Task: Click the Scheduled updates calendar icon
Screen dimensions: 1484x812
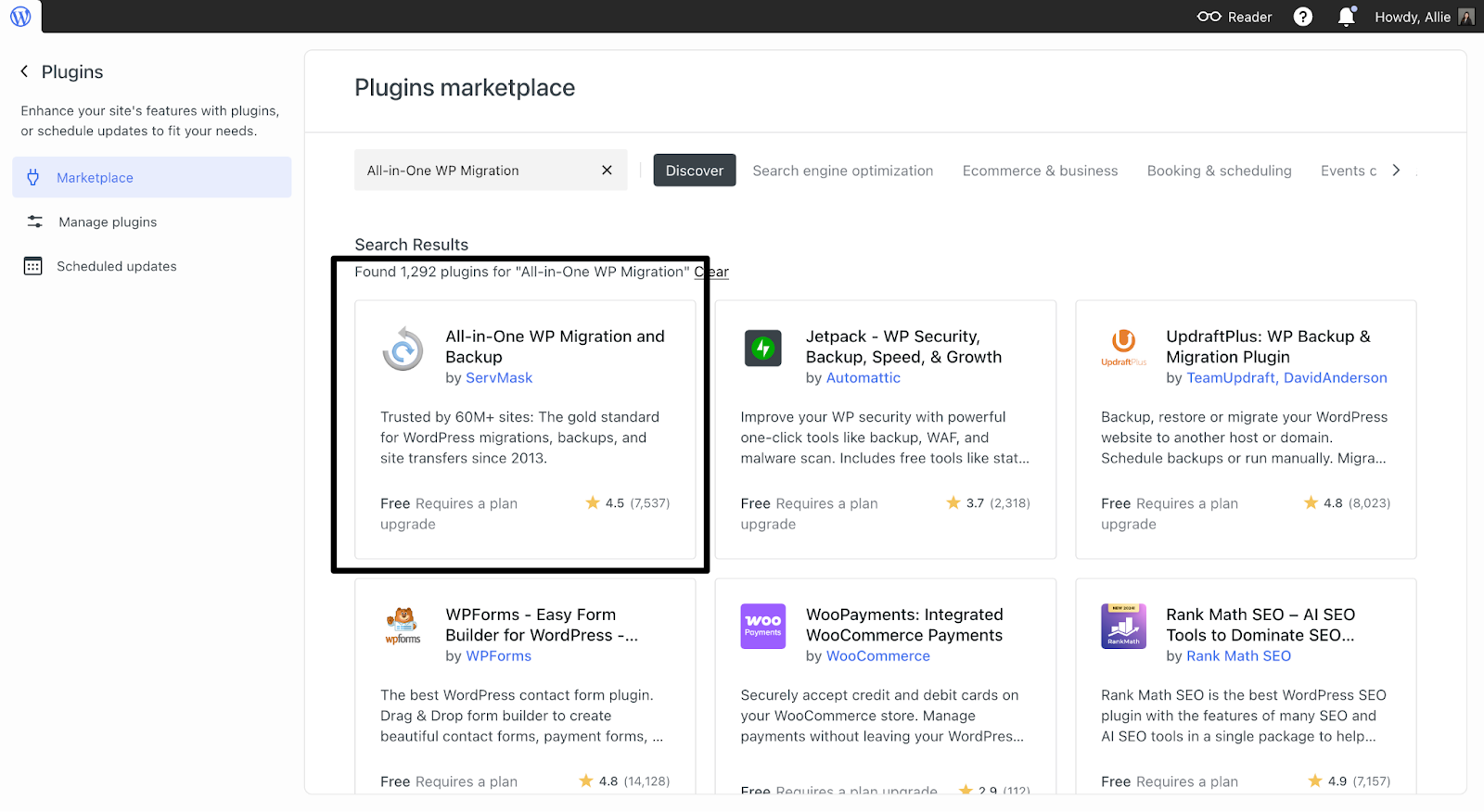Action: [33, 266]
